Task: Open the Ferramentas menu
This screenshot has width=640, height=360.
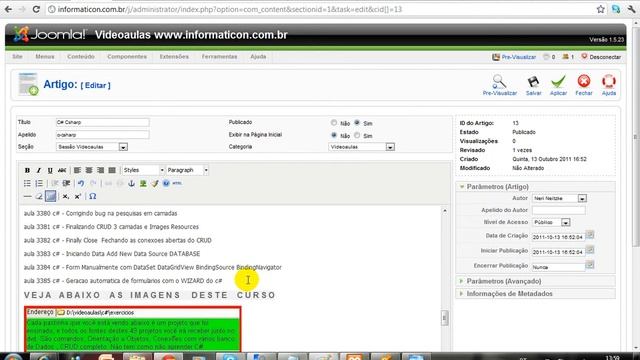Action: pos(220,57)
